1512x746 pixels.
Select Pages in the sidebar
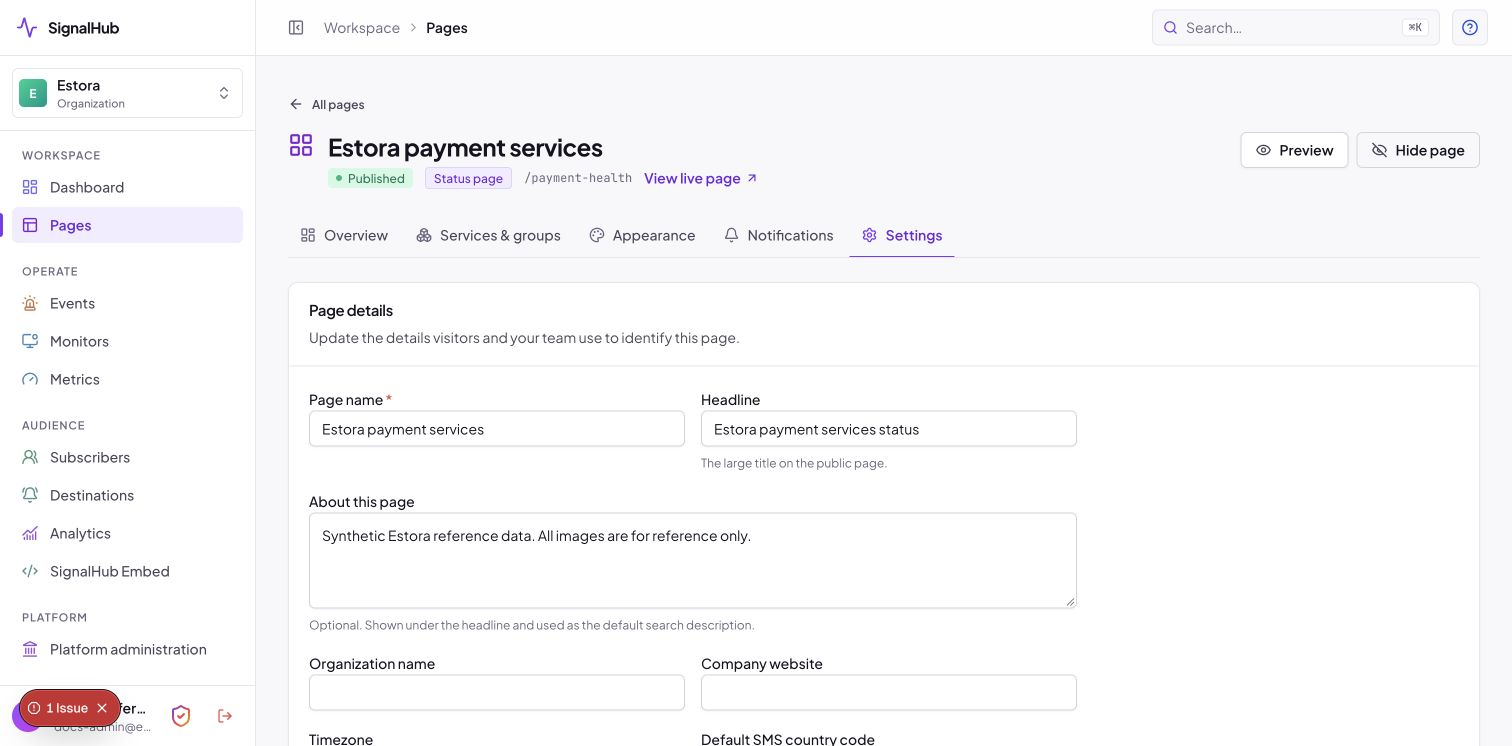coord(127,225)
